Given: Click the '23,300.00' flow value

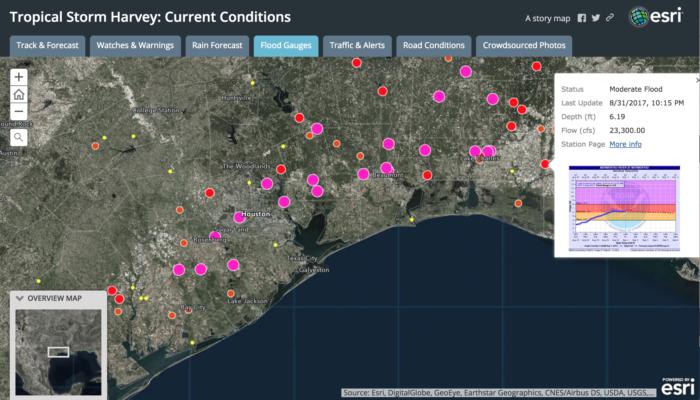Looking at the screenshot, I should click(x=627, y=130).
